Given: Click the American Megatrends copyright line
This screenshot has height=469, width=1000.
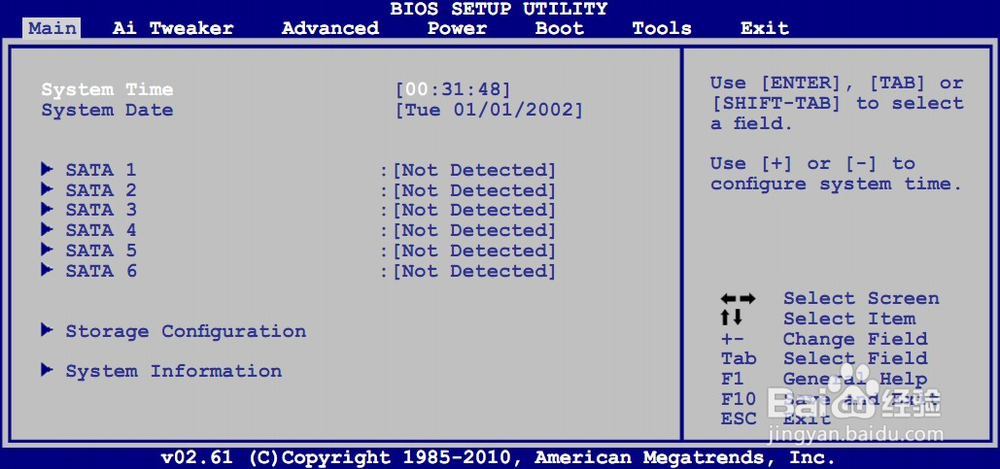Looking at the screenshot, I should tap(497, 458).
